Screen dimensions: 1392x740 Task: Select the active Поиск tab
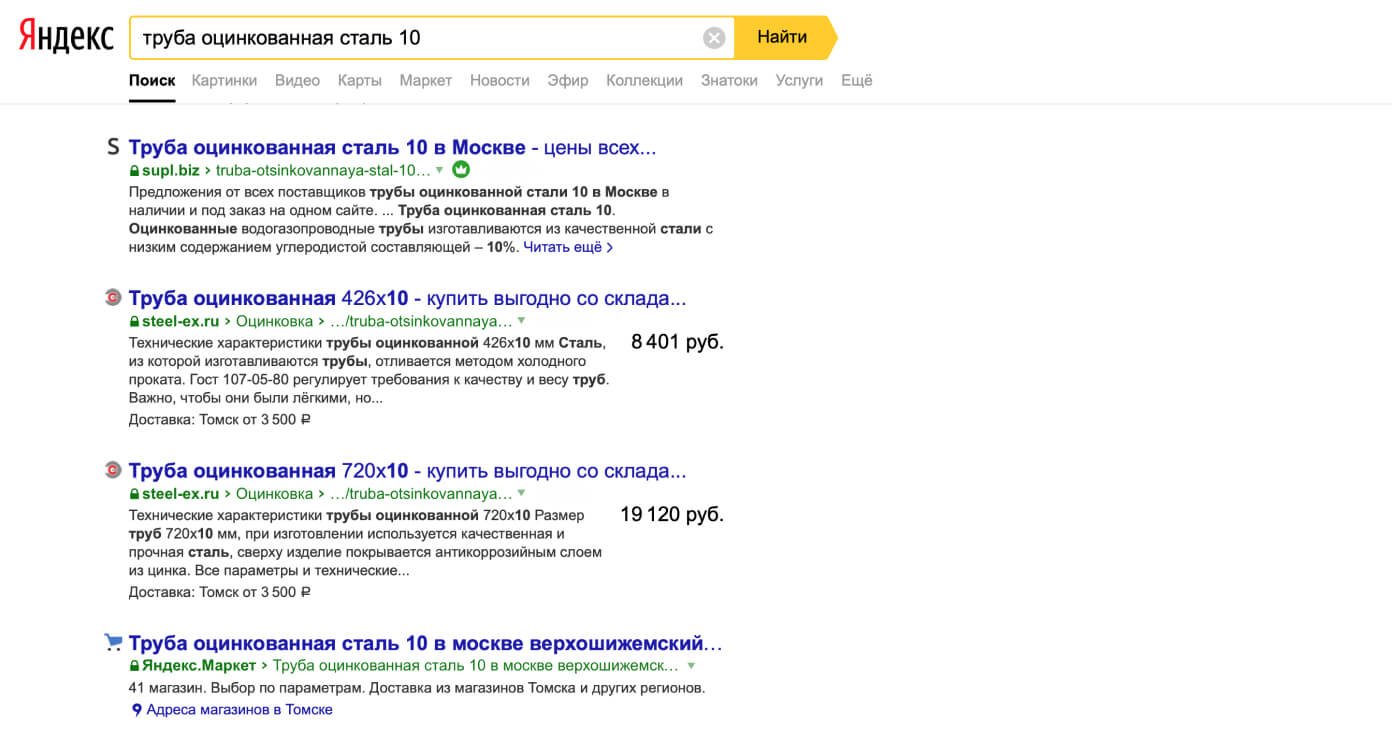pos(152,80)
